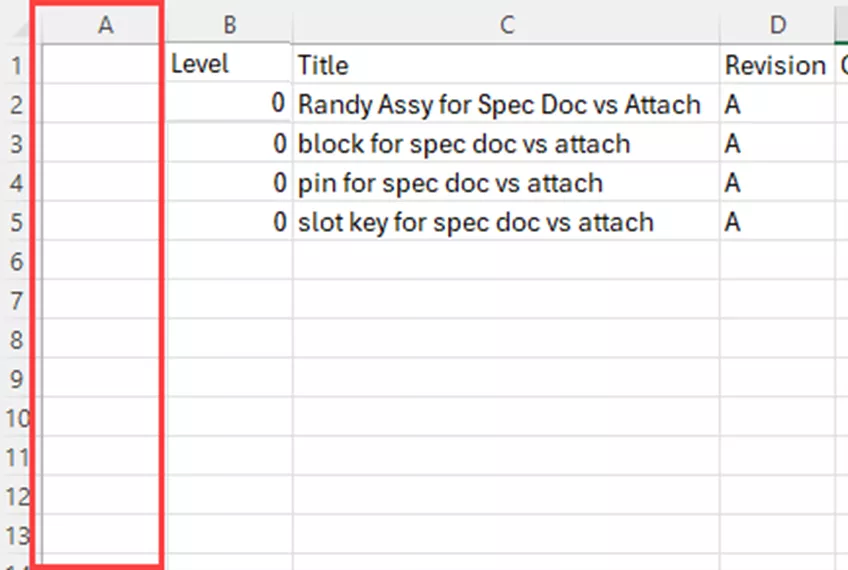Select column C header
Image resolution: width=848 pixels, height=570 pixels.
(x=506, y=25)
